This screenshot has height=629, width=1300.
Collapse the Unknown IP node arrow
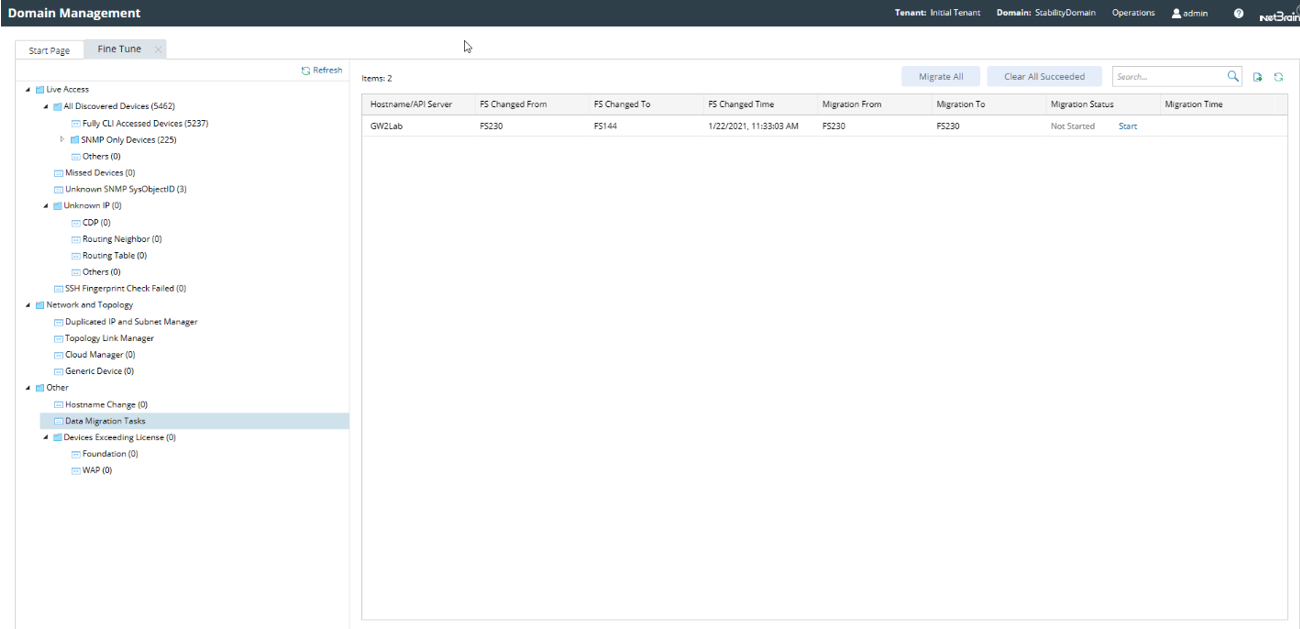tap(46, 206)
